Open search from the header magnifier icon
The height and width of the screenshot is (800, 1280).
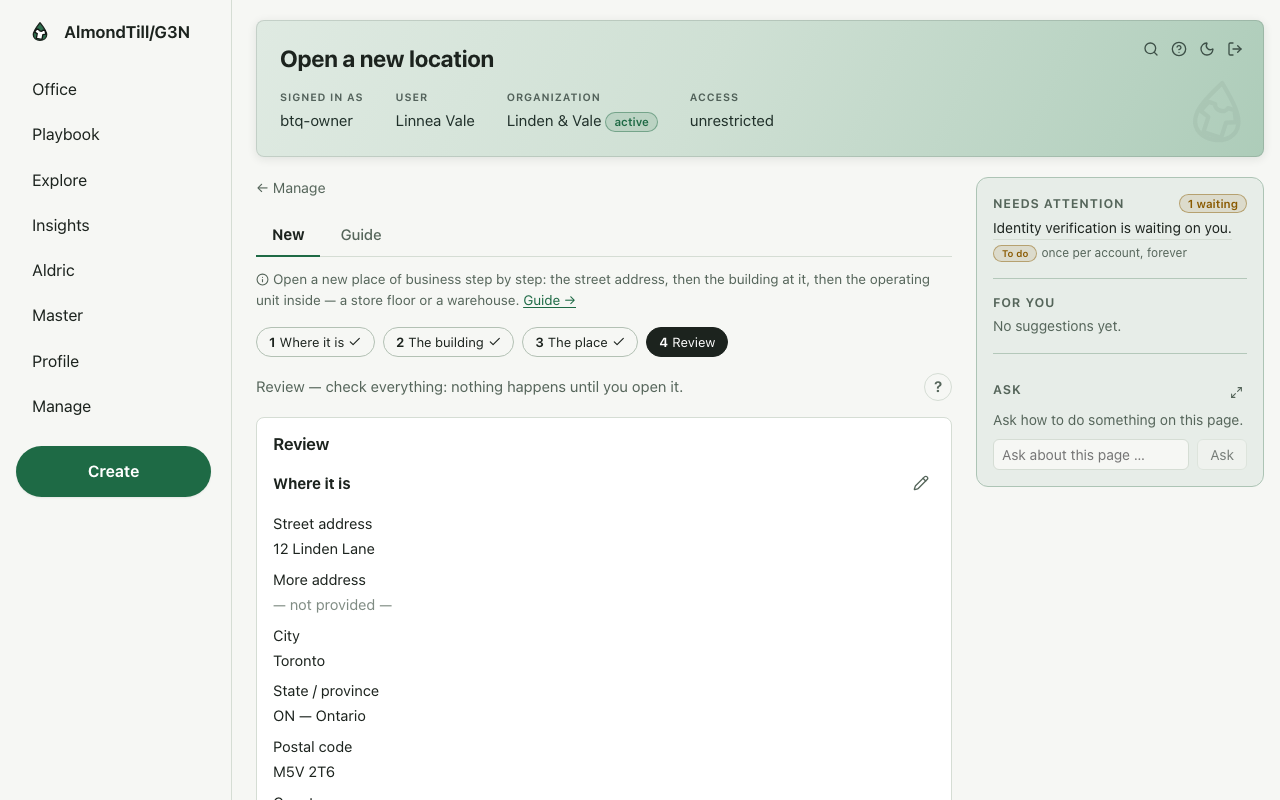click(1151, 49)
